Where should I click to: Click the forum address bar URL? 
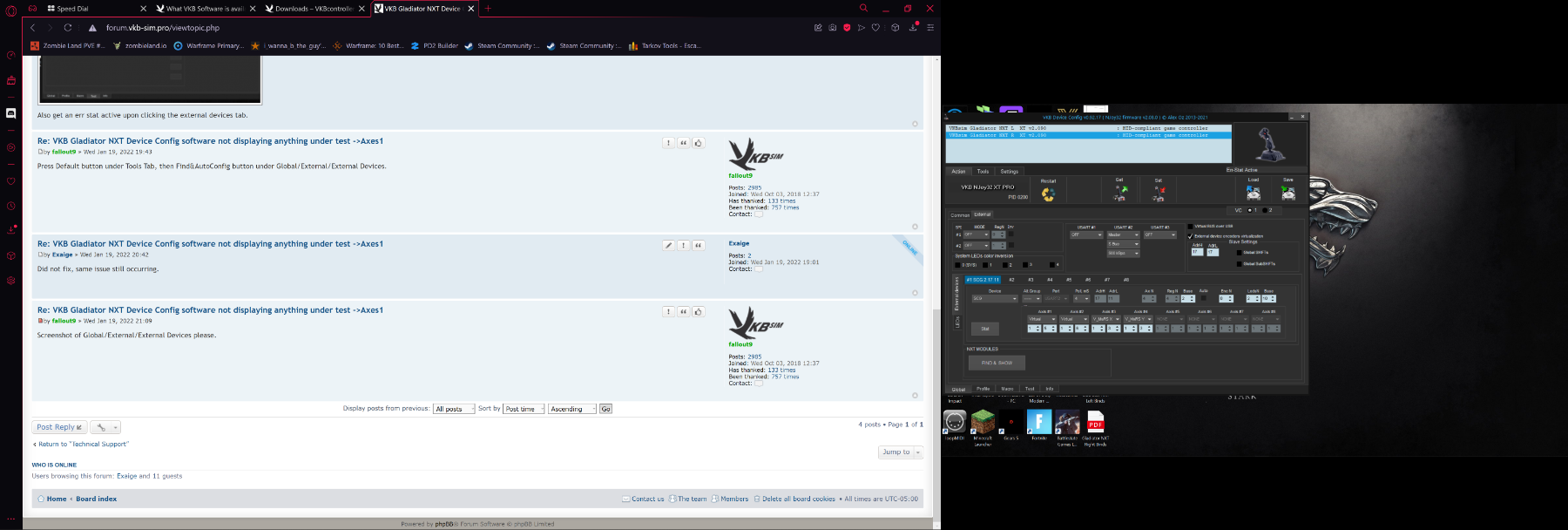point(163,28)
